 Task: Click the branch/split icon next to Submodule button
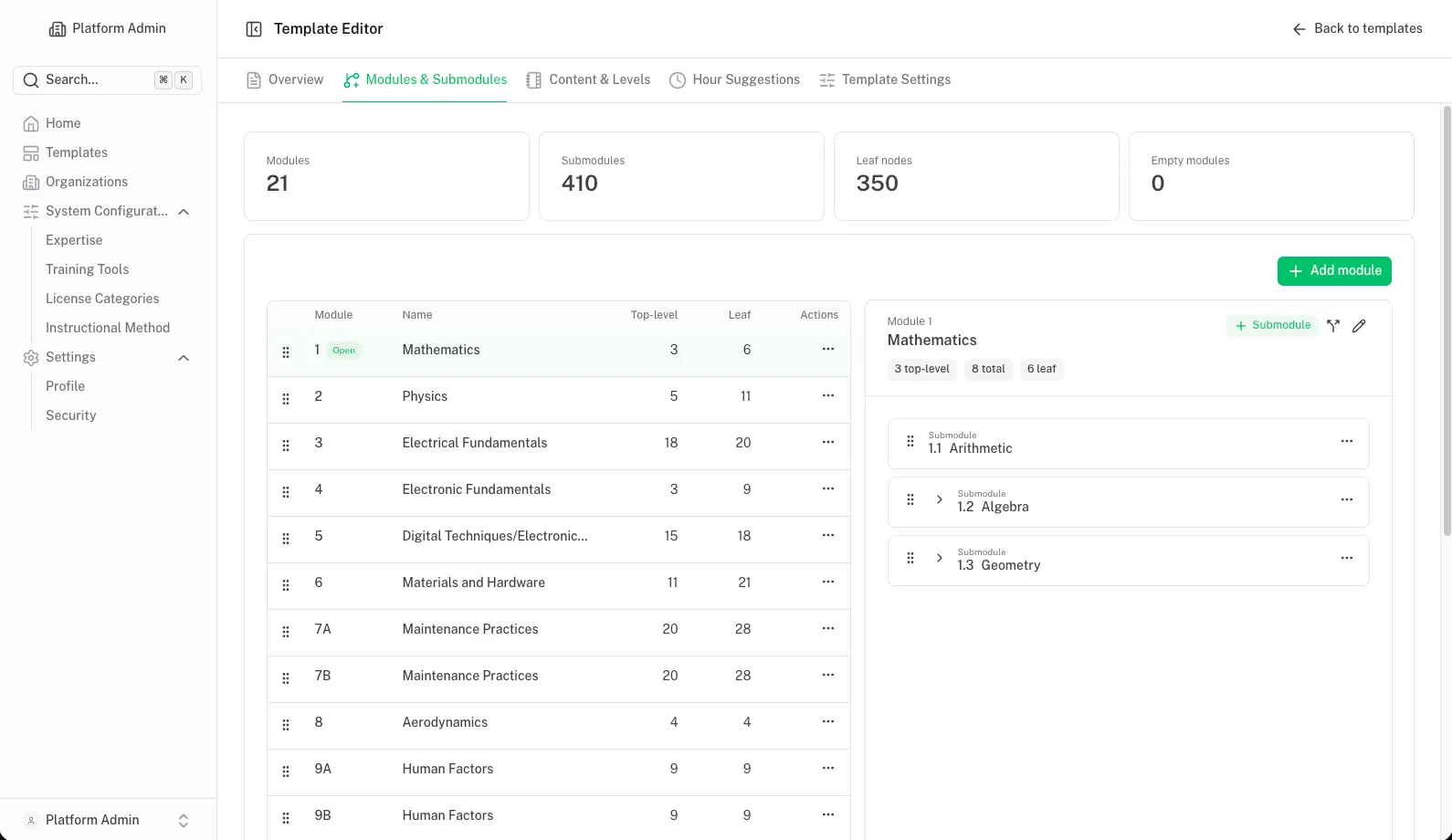point(1333,326)
